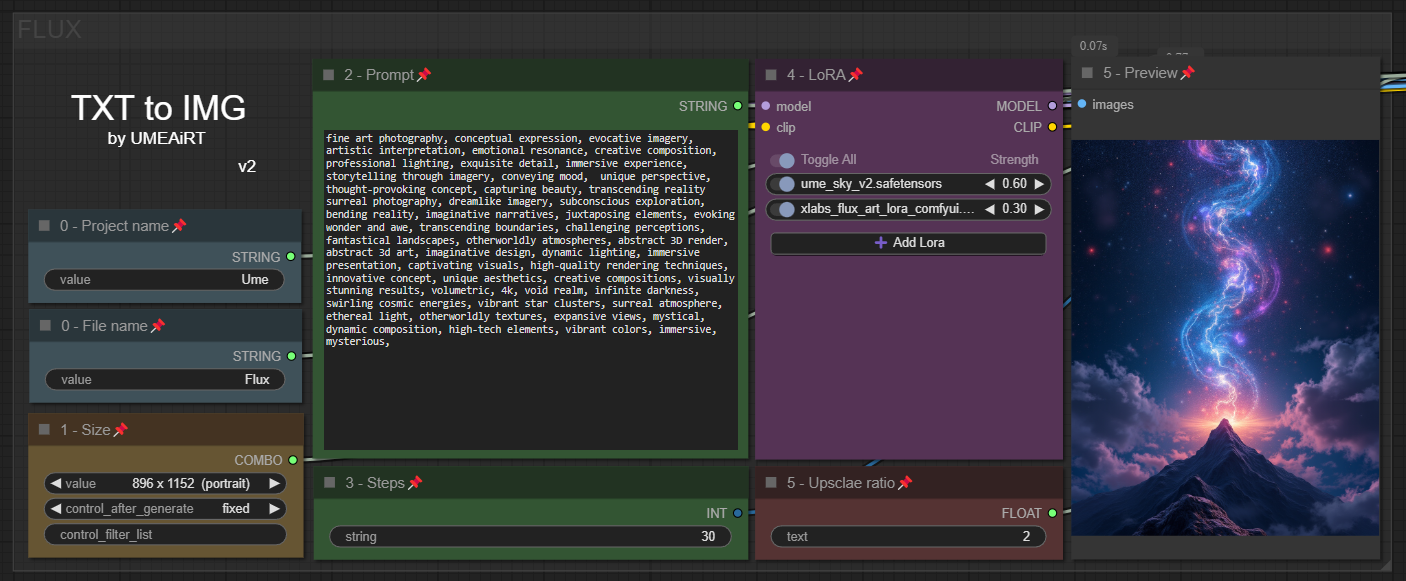Click the pin icon on 3 - Steps node

click(x=414, y=483)
